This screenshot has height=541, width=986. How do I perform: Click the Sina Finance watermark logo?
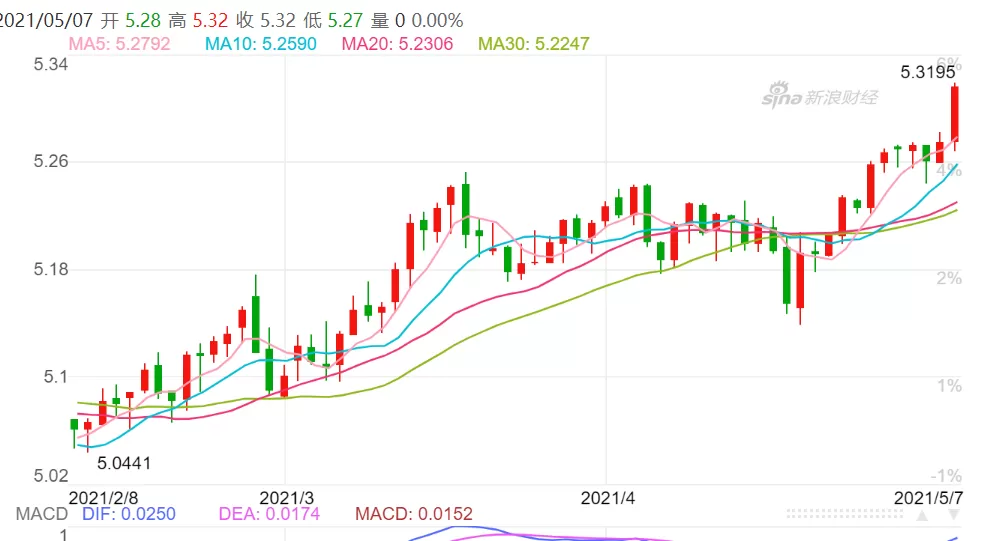coord(819,96)
